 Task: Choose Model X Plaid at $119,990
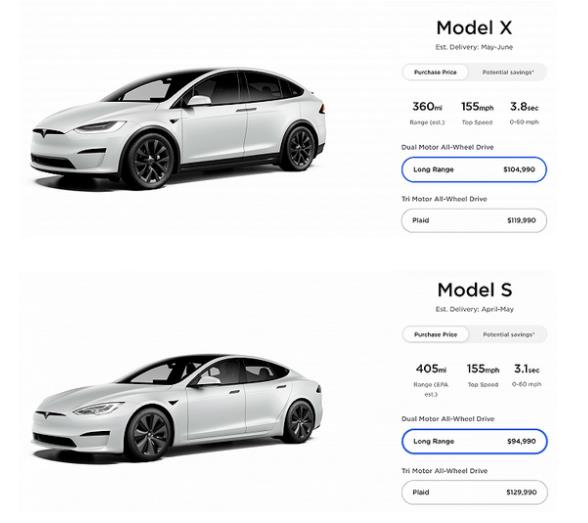point(474,220)
